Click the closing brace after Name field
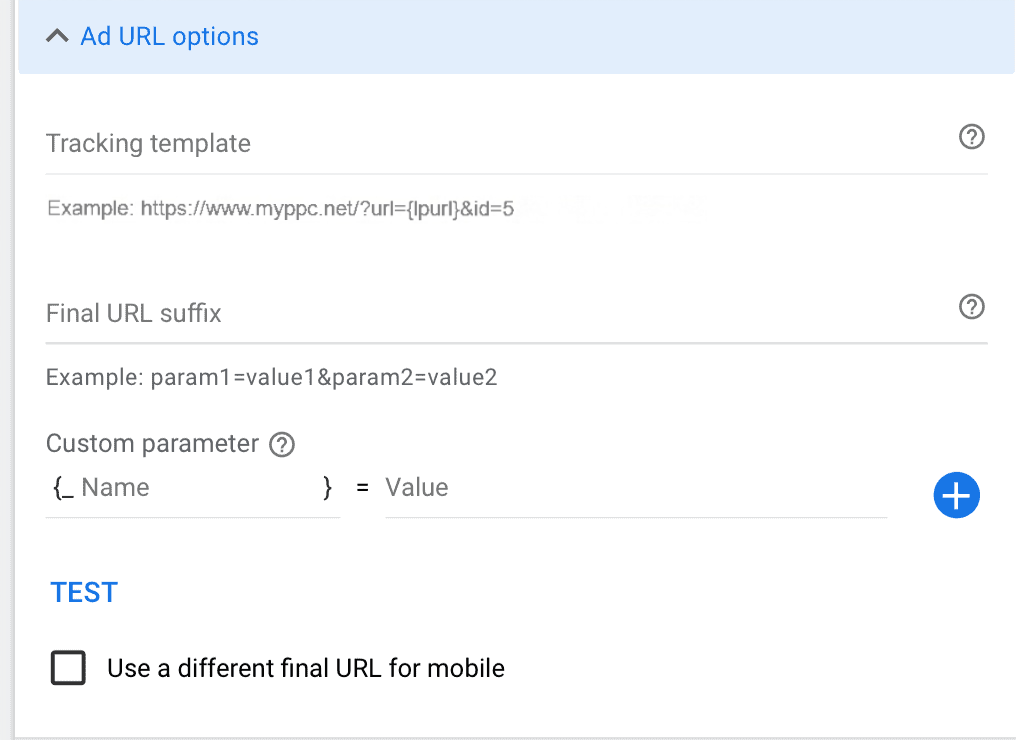 [x=327, y=488]
